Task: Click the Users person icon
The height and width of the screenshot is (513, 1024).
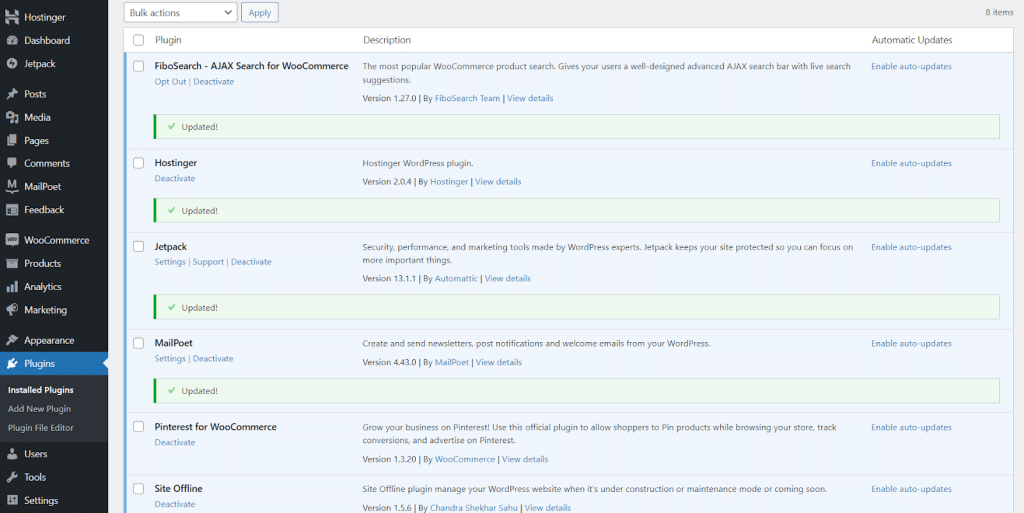Action: pos(12,454)
